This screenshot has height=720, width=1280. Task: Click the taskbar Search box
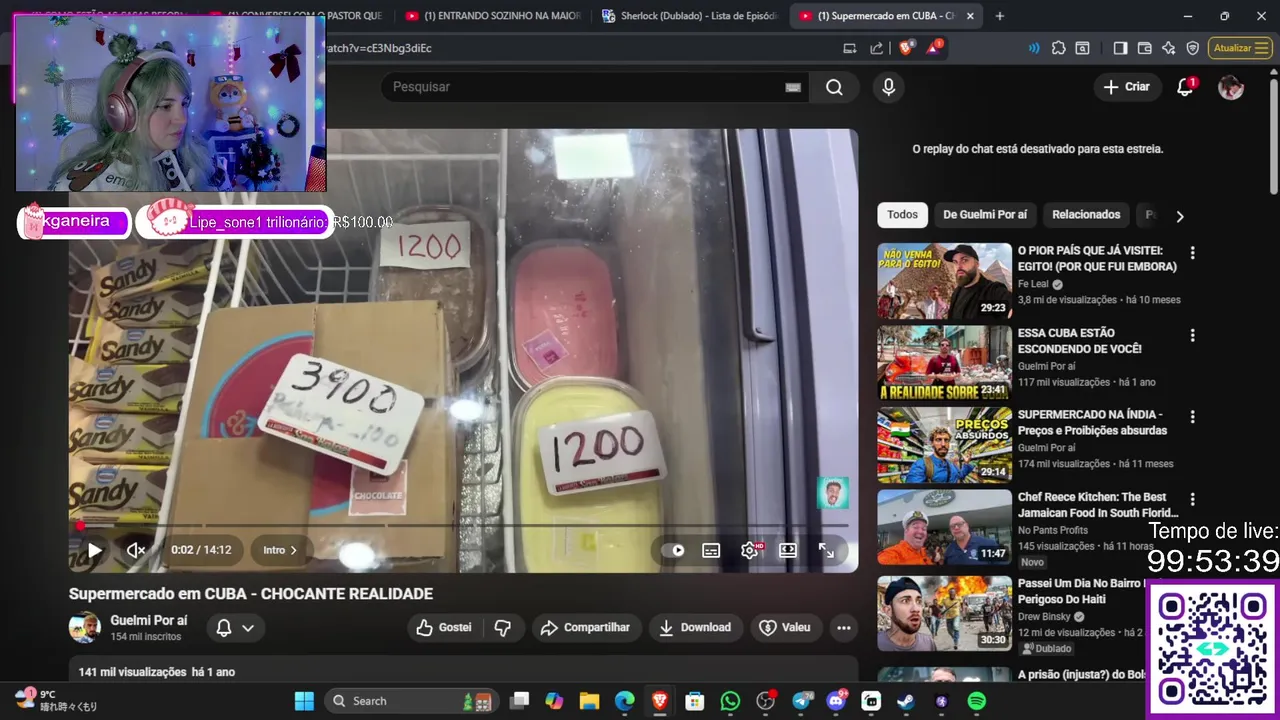[410, 701]
